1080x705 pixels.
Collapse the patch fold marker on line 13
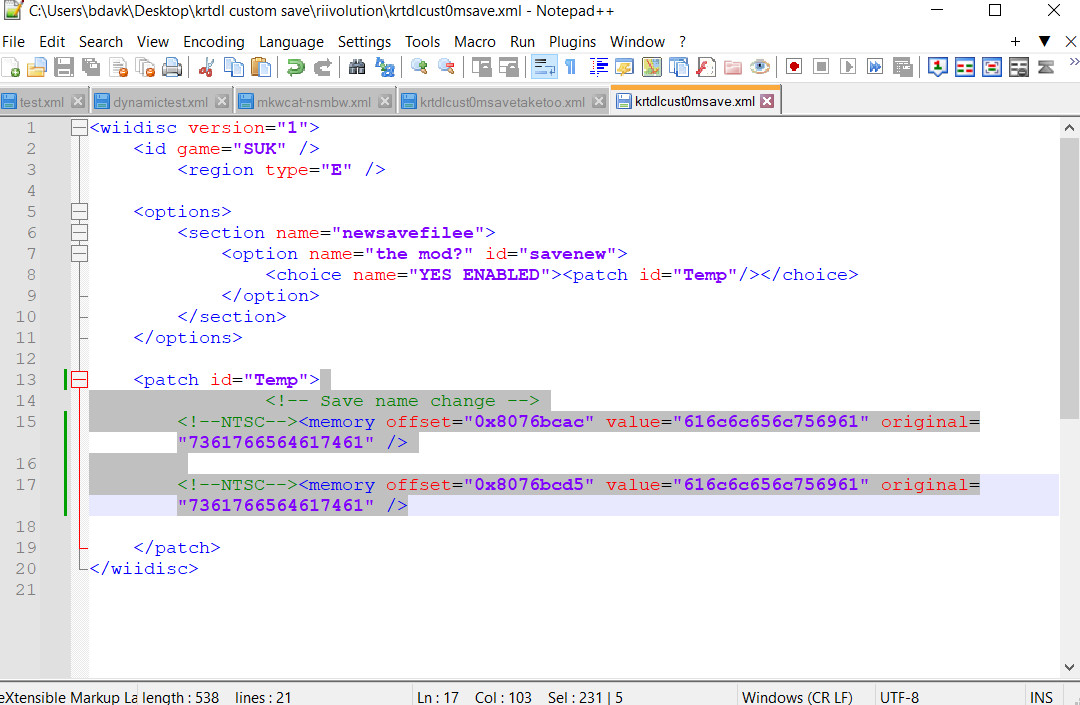click(x=79, y=380)
